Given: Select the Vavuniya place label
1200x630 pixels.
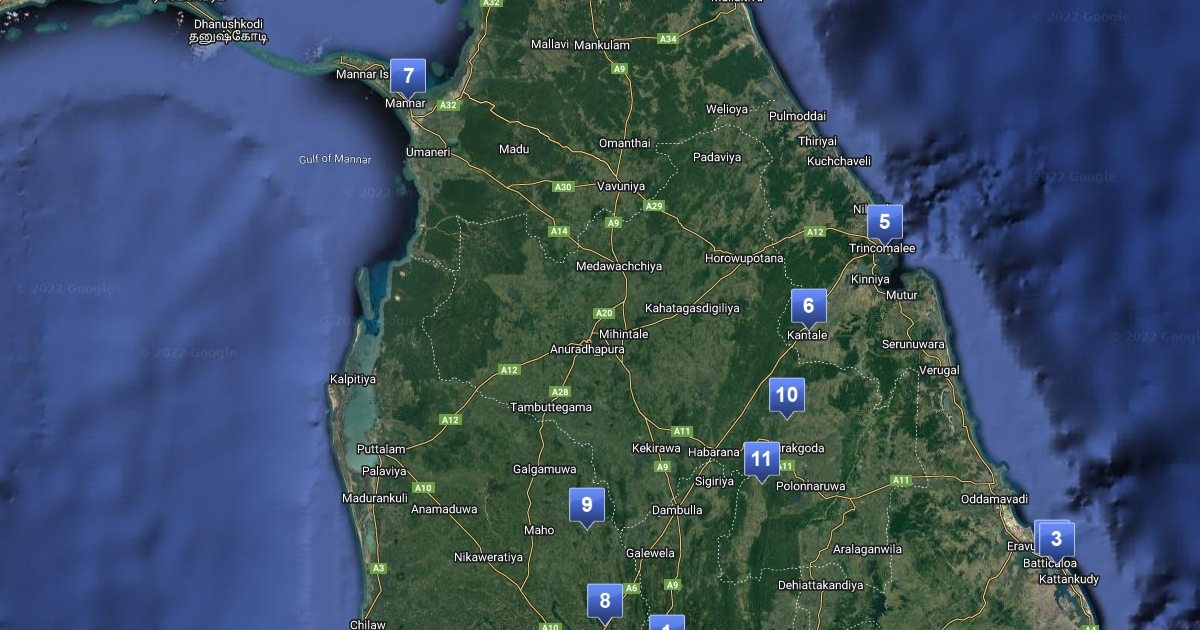Looking at the screenshot, I should coord(621,186).
